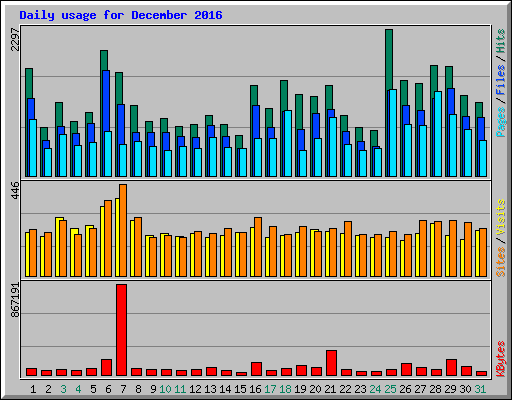Click green weekend day label 3
The image size is (512, 400).
tap(63, 389)
